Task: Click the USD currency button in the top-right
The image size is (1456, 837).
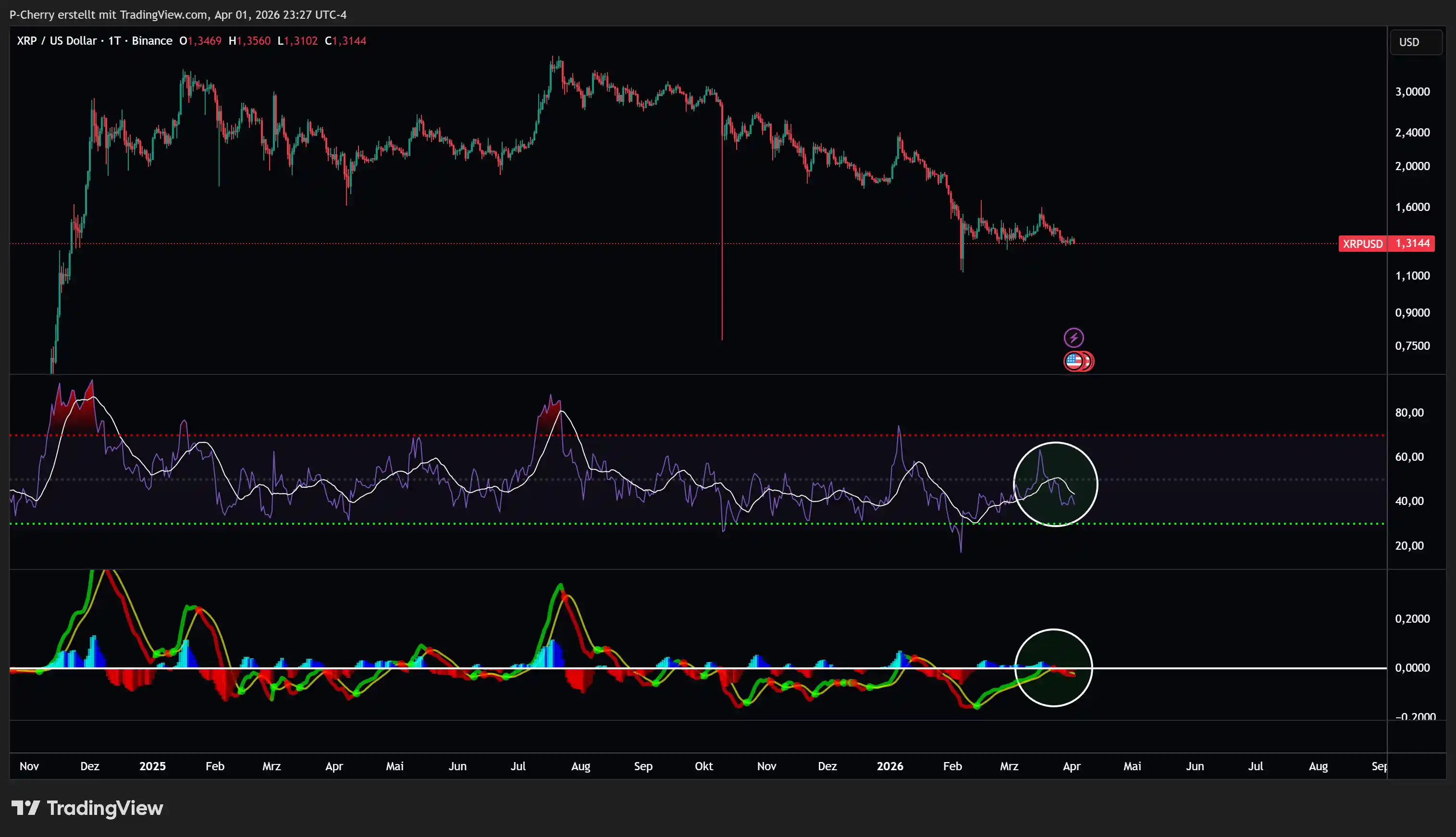Action: (1415, 41)
